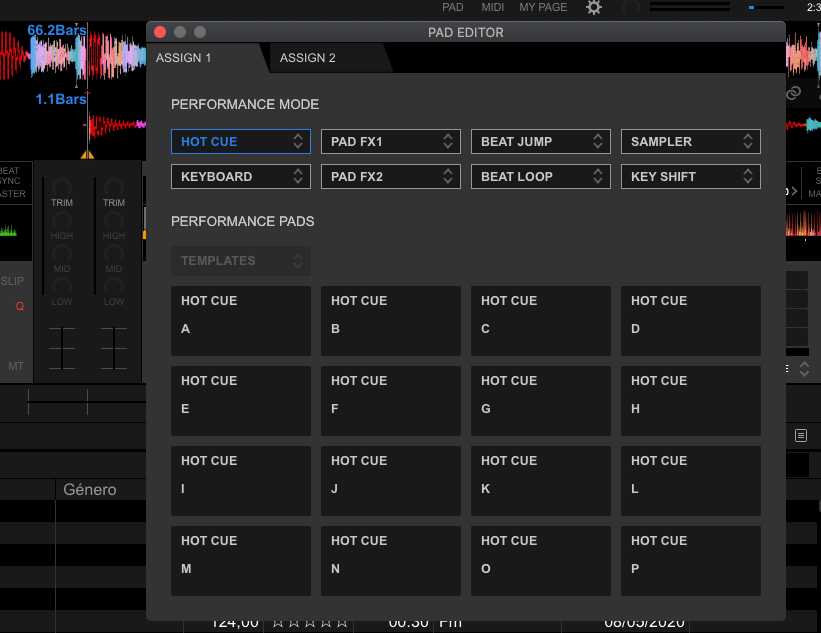
Task: Open the HOT CUE performance mode dropdown
Action: click(x=241, y=141)
